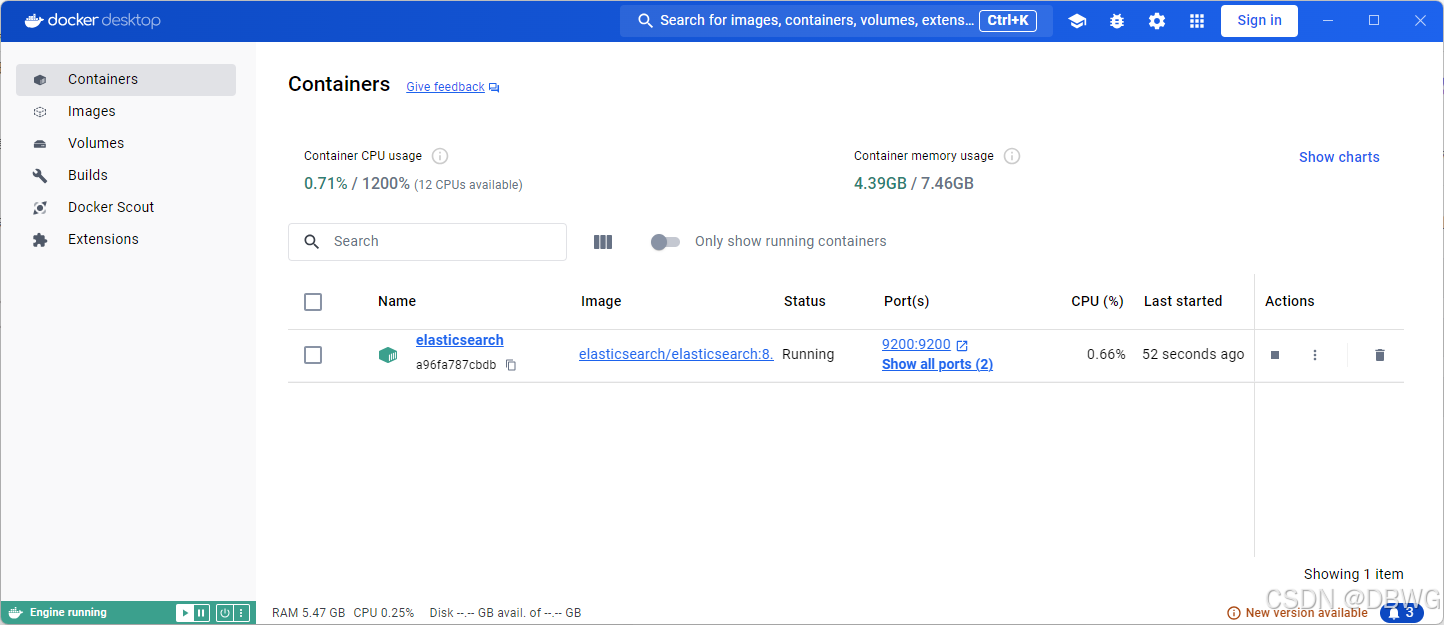The width and height of the screenshot is (1444, 625).
Task: Delete the elasticsearch container trash icon
Action: coord(1380,355)
